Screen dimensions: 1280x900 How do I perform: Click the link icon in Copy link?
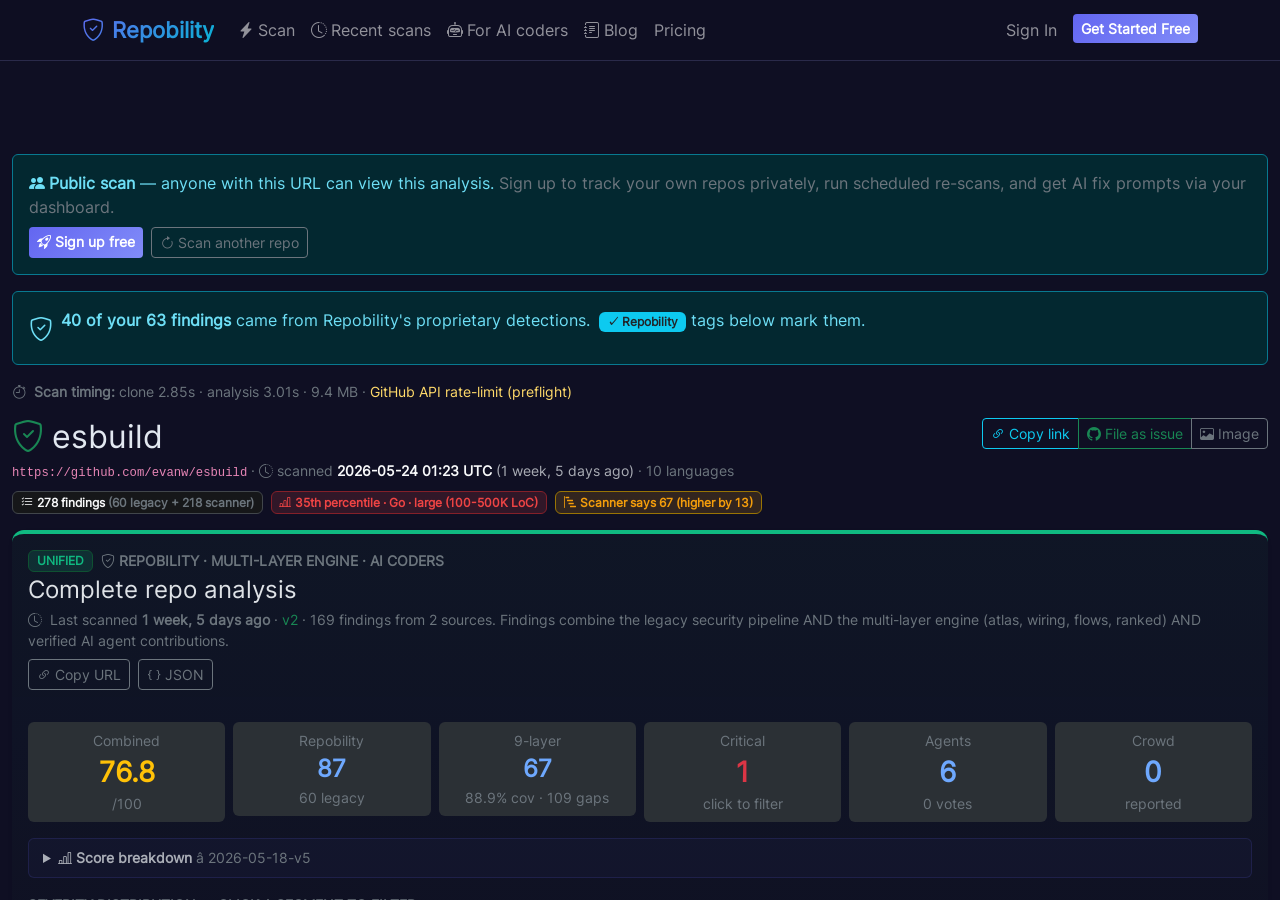(998, 434)
